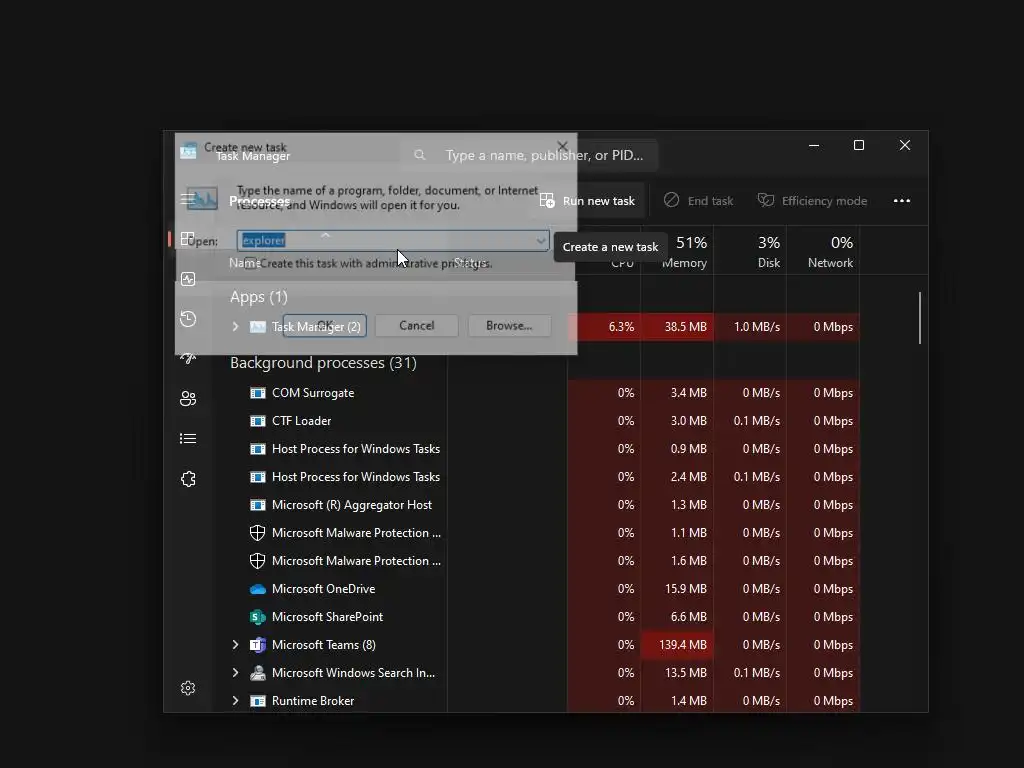Click the Microsoft OneDrive cloud icon
The width and height of the screenshot is (1024, 768).
point(258,589)
